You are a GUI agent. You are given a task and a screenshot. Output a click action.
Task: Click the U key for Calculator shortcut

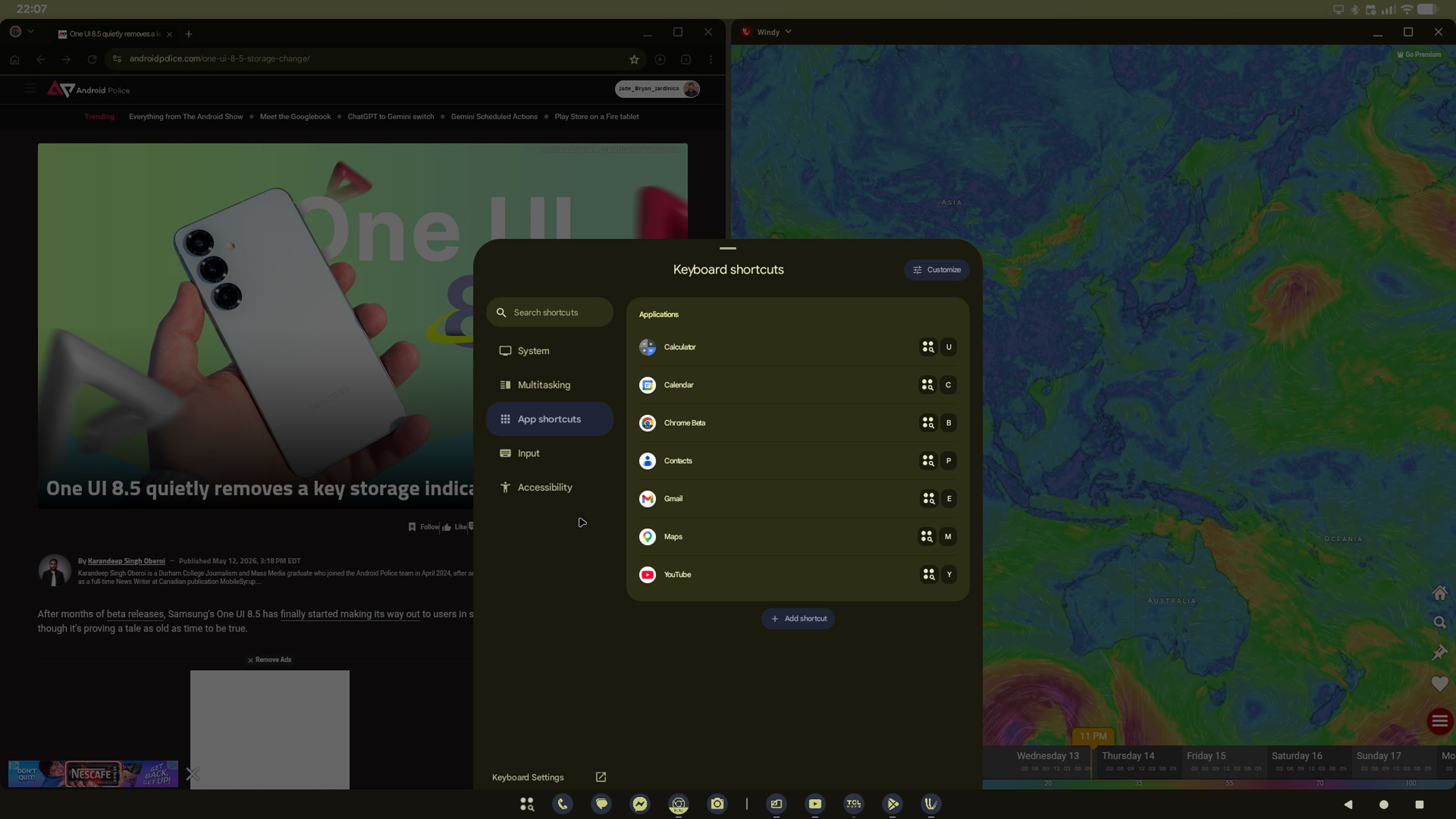(948, 347)
